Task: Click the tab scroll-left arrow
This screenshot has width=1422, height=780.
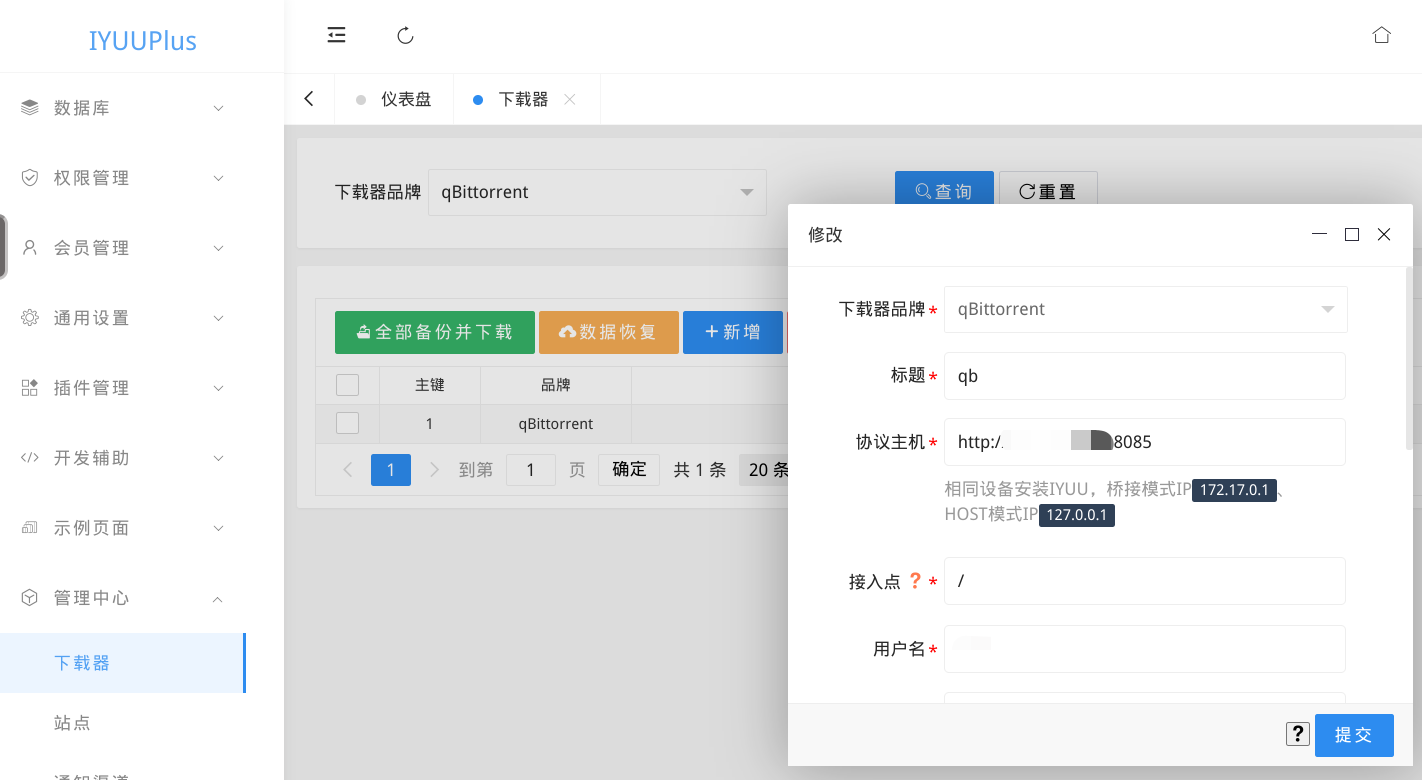Action: click(x=309, y=99)
